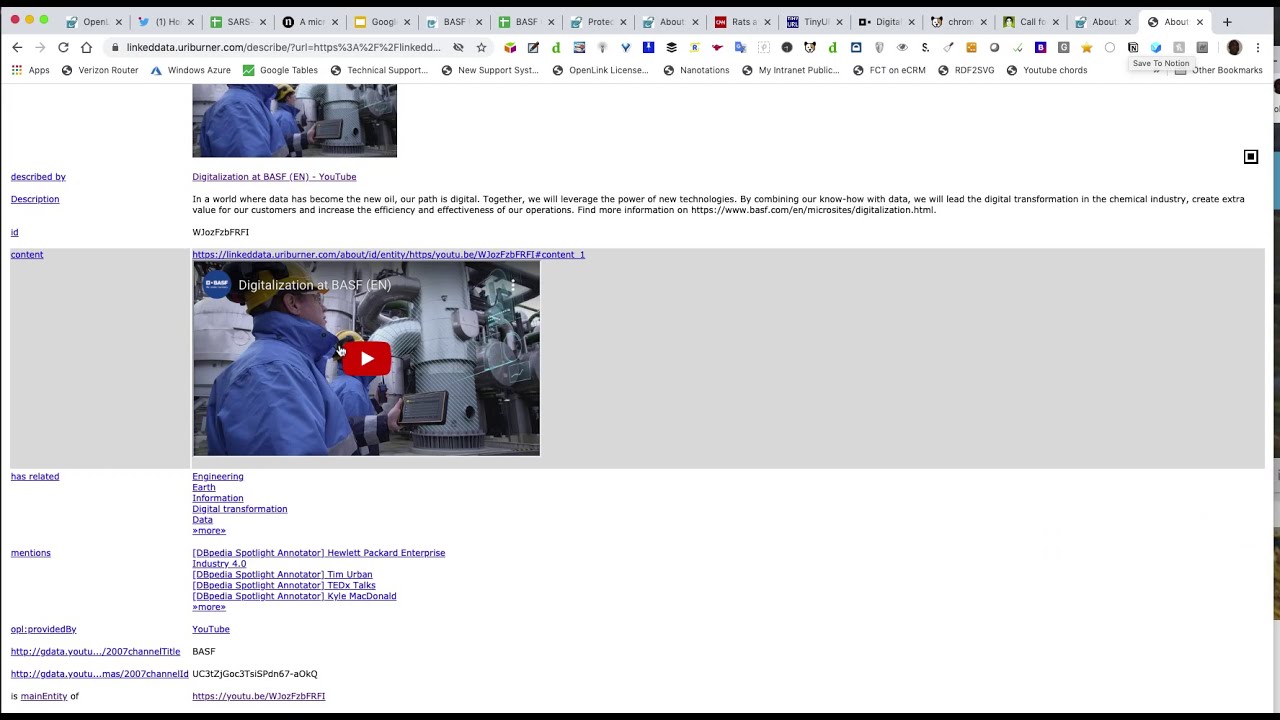Click the eye-shaped extension icon
Image resolution: width=1280 pixels, height=720 pixels.
point(902,47)
